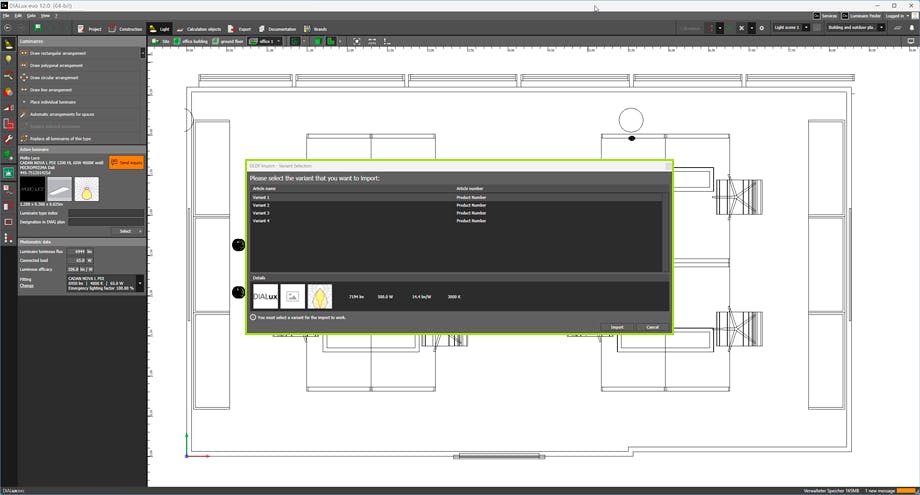Open the light bulb lamps tool

pos(8,60)
